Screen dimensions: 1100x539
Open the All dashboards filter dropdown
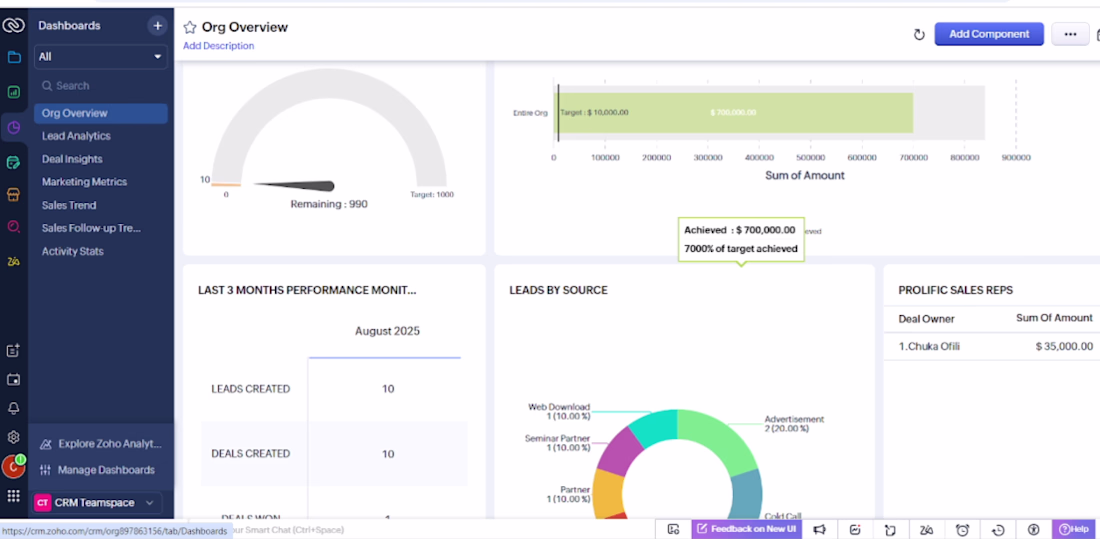pos(100,57)
